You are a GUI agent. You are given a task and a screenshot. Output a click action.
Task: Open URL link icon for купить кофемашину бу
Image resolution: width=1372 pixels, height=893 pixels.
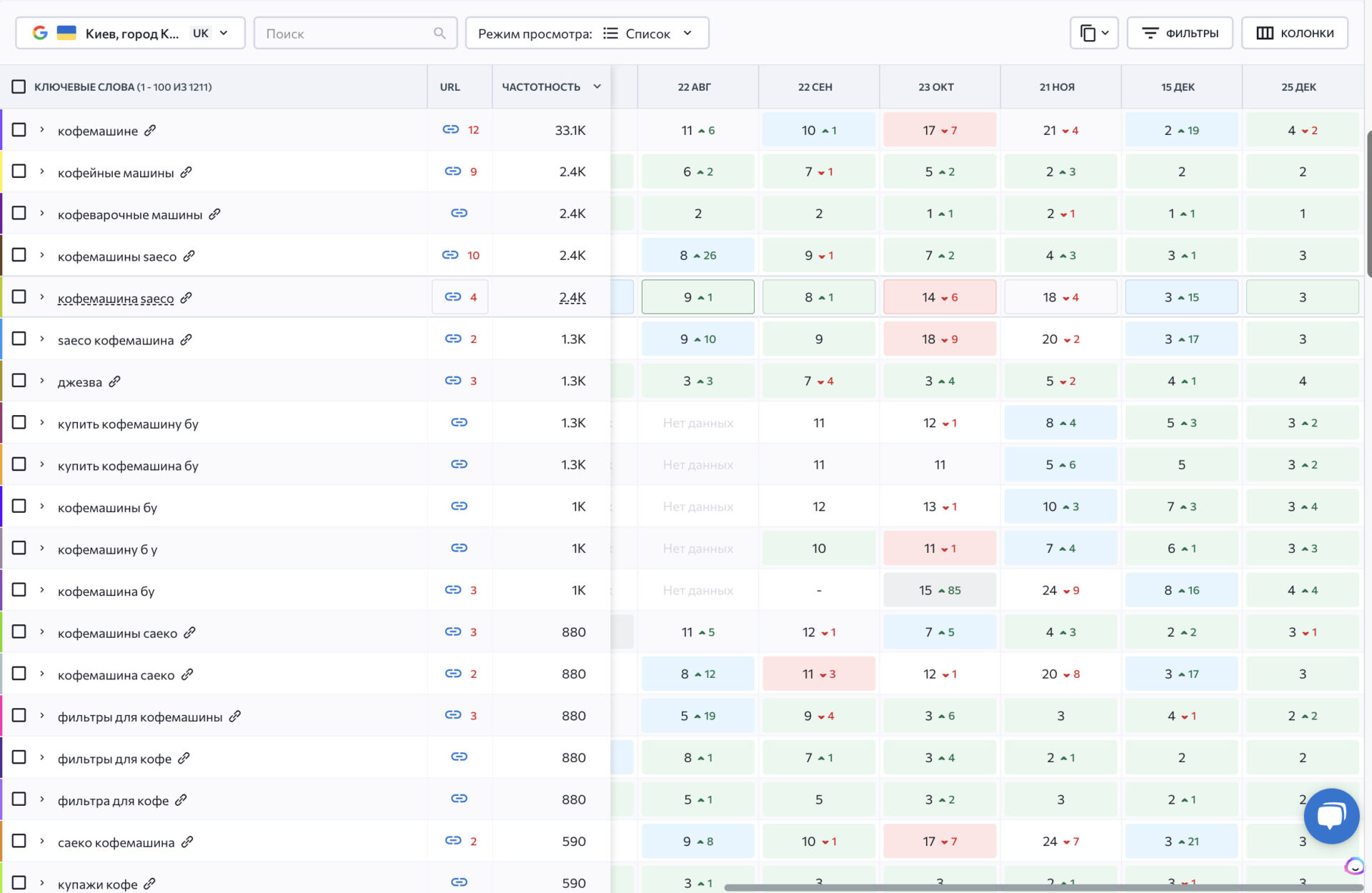[459, 423]
